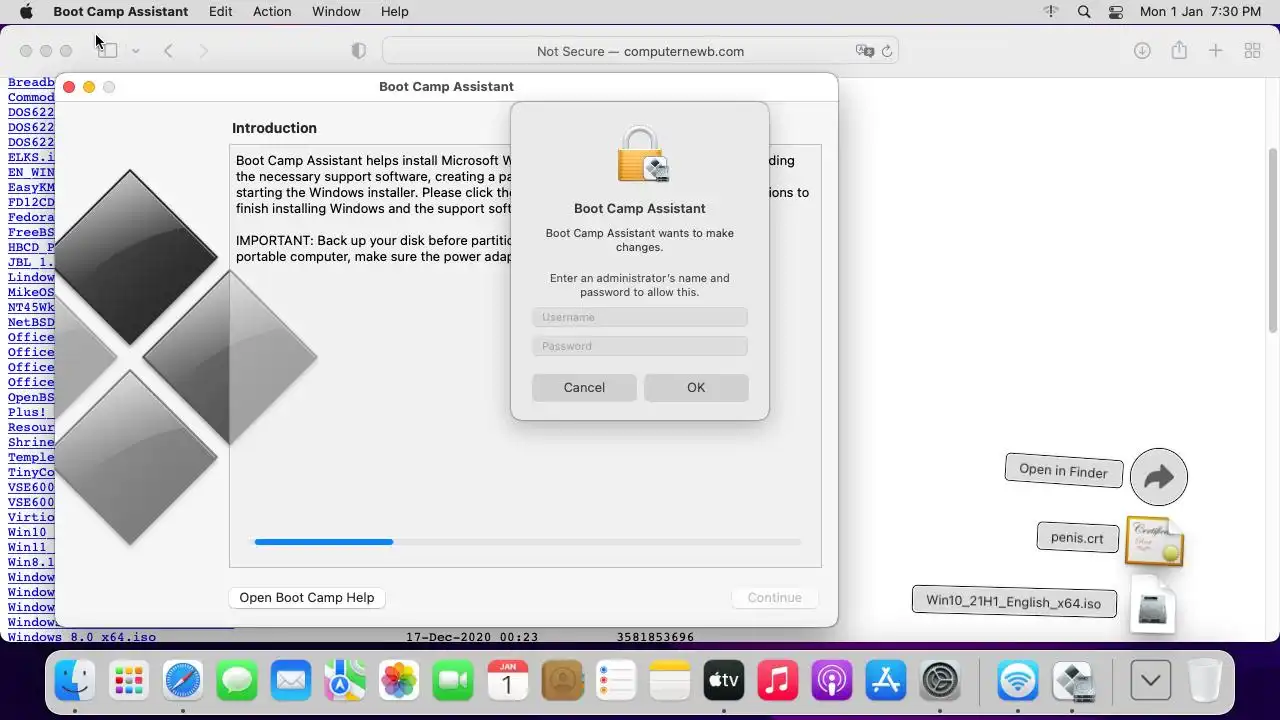Open Podcasts from the Dock
The image size is (1280, 720).
coord(832,681)
